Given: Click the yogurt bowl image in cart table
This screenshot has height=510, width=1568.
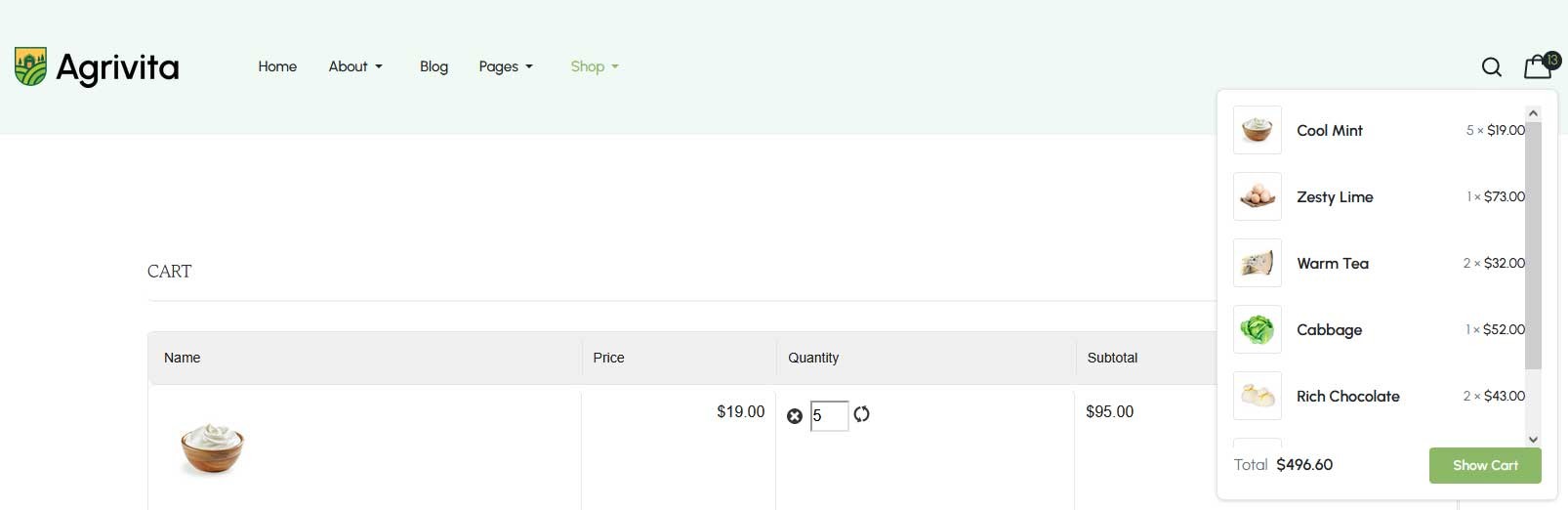Looking at the screenshot, I should click(x=212, y=447).
